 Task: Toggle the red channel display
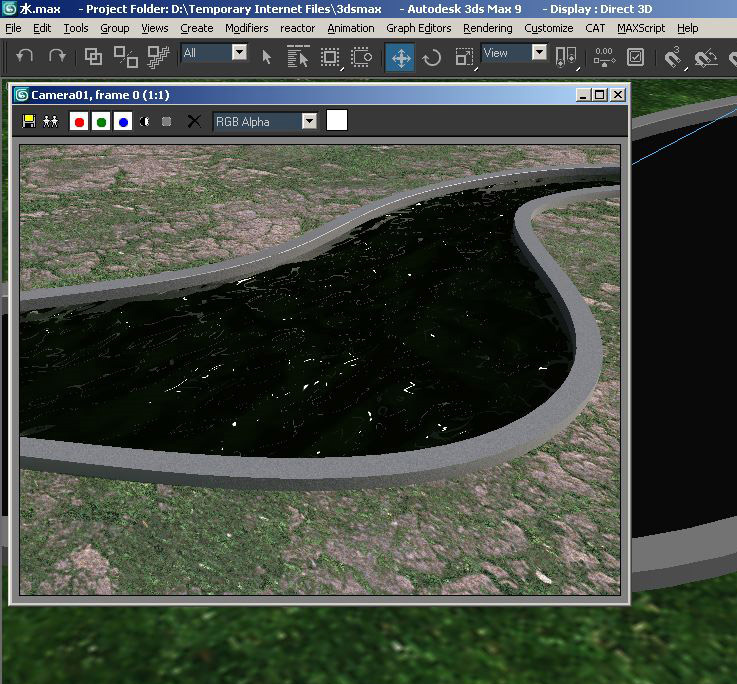[79, 122]
